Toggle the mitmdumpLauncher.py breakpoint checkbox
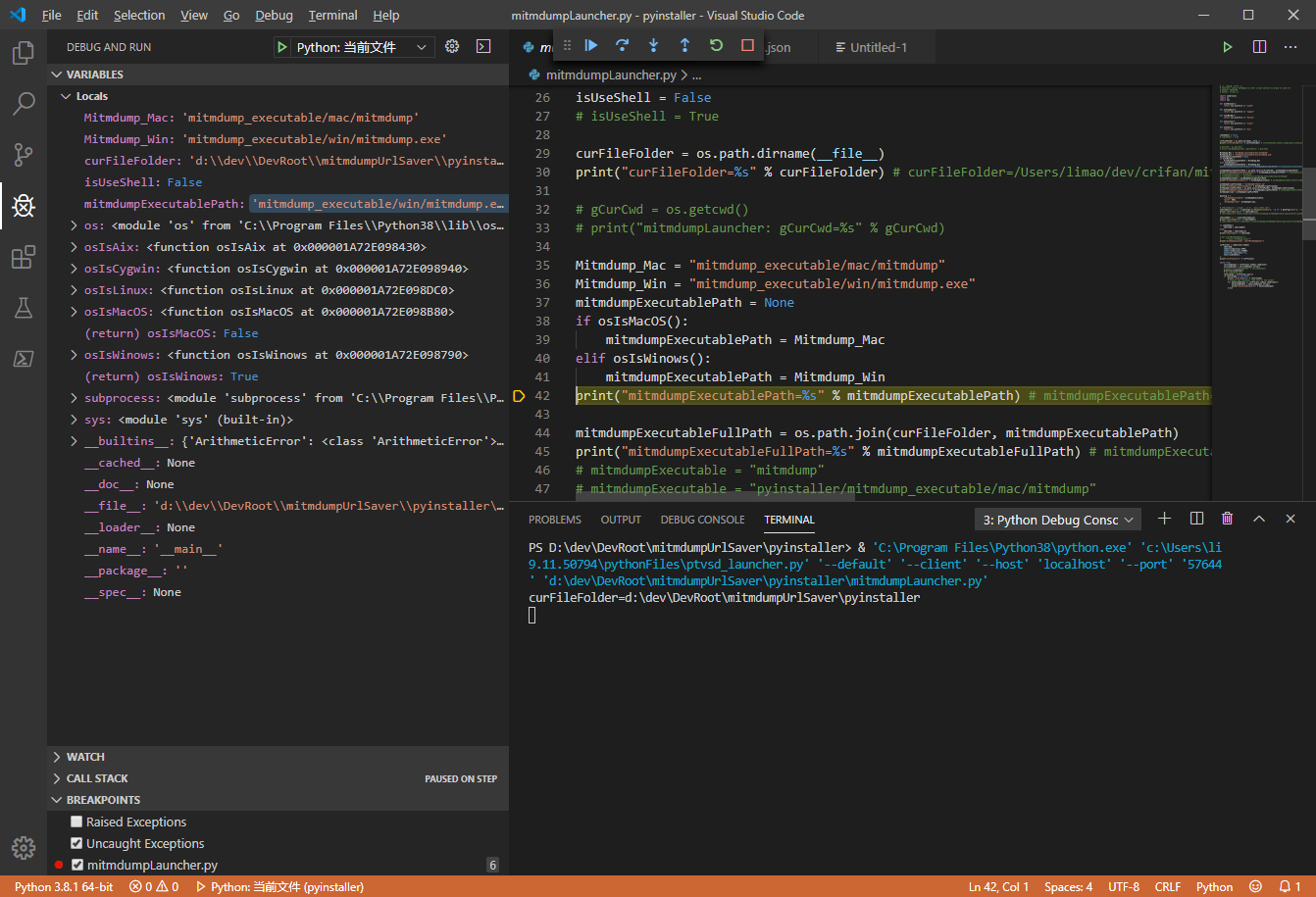Viewport: 1316px width, 897px height. click(x=77, y=865)
